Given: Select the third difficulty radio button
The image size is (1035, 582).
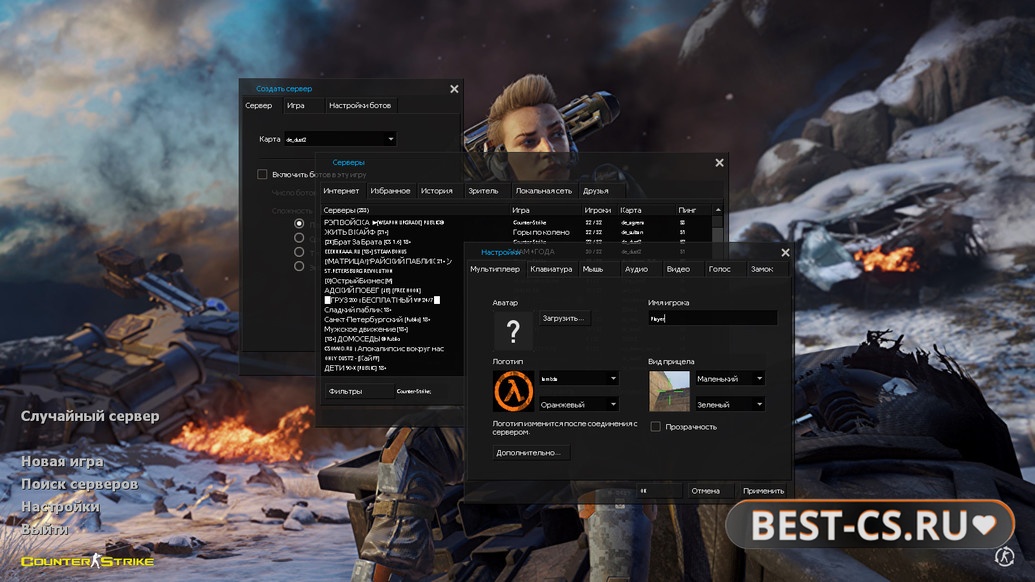Looking at the screenshot, I should point(299,252).
